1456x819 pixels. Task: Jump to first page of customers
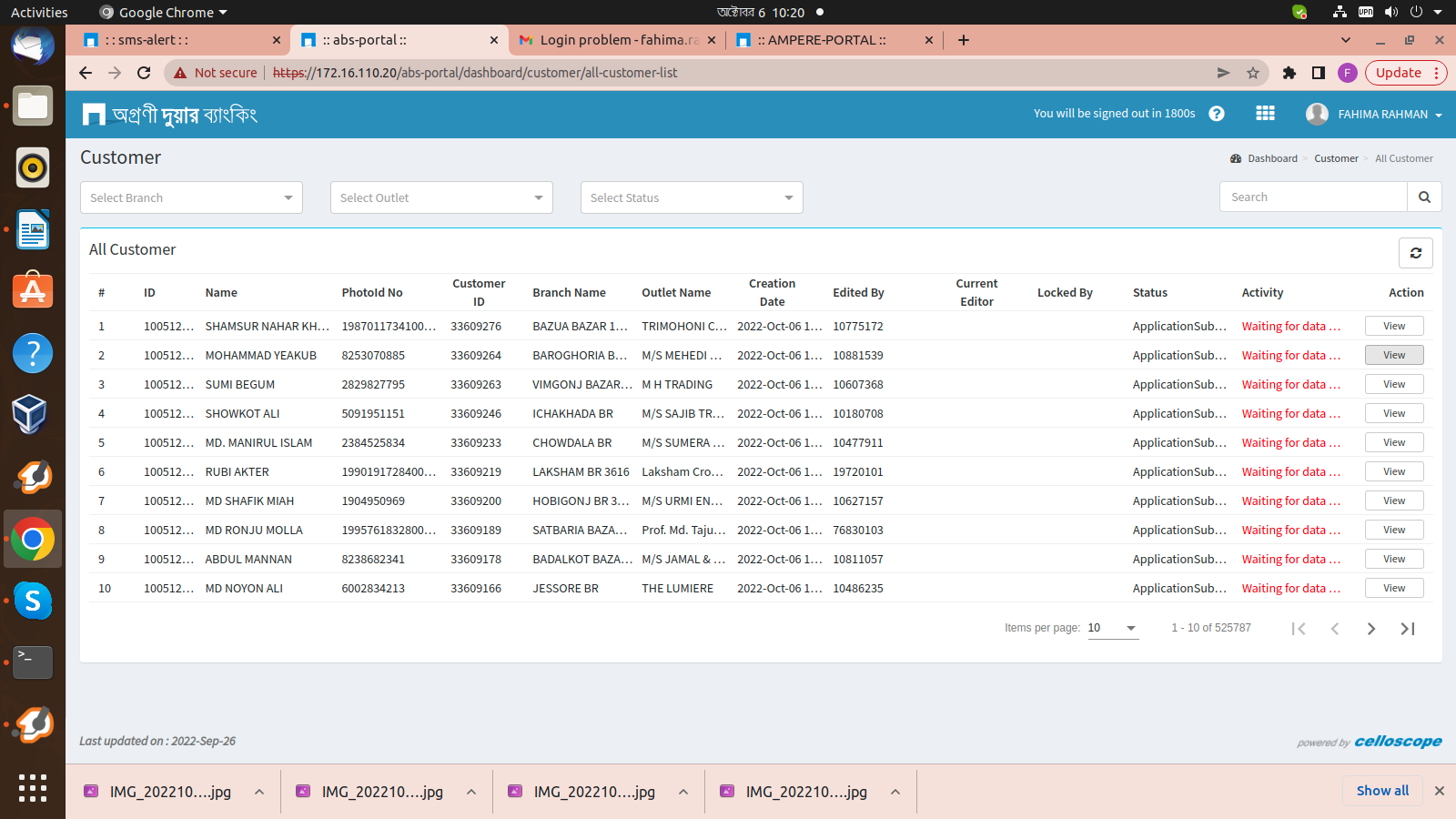[1299, 629]
